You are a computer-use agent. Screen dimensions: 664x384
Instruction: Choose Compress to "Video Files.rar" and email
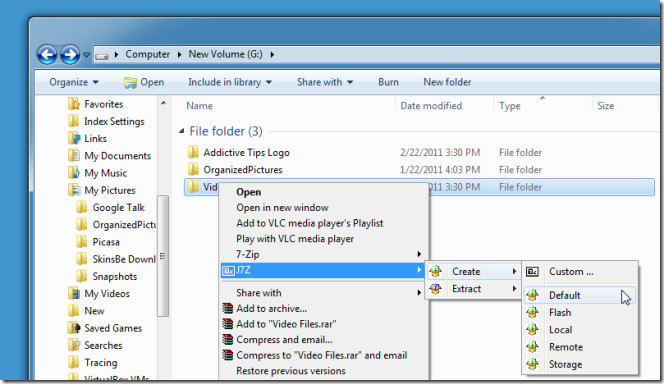click(321, 355)
